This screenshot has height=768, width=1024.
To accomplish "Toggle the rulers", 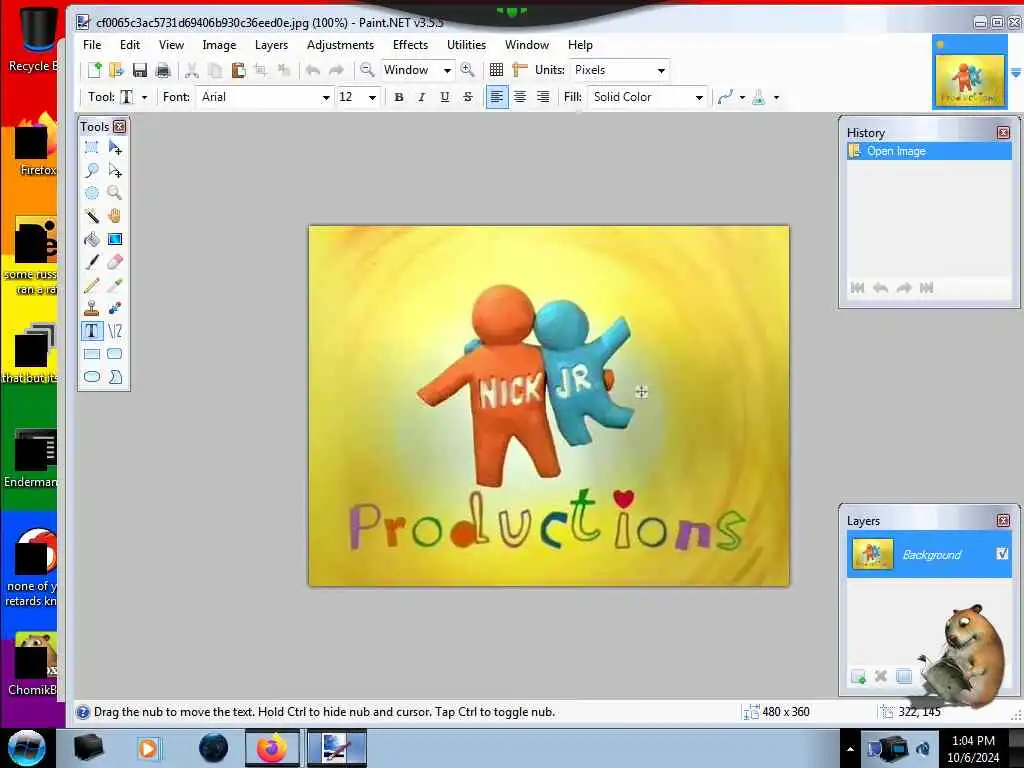I will click(x=520, y=69).
